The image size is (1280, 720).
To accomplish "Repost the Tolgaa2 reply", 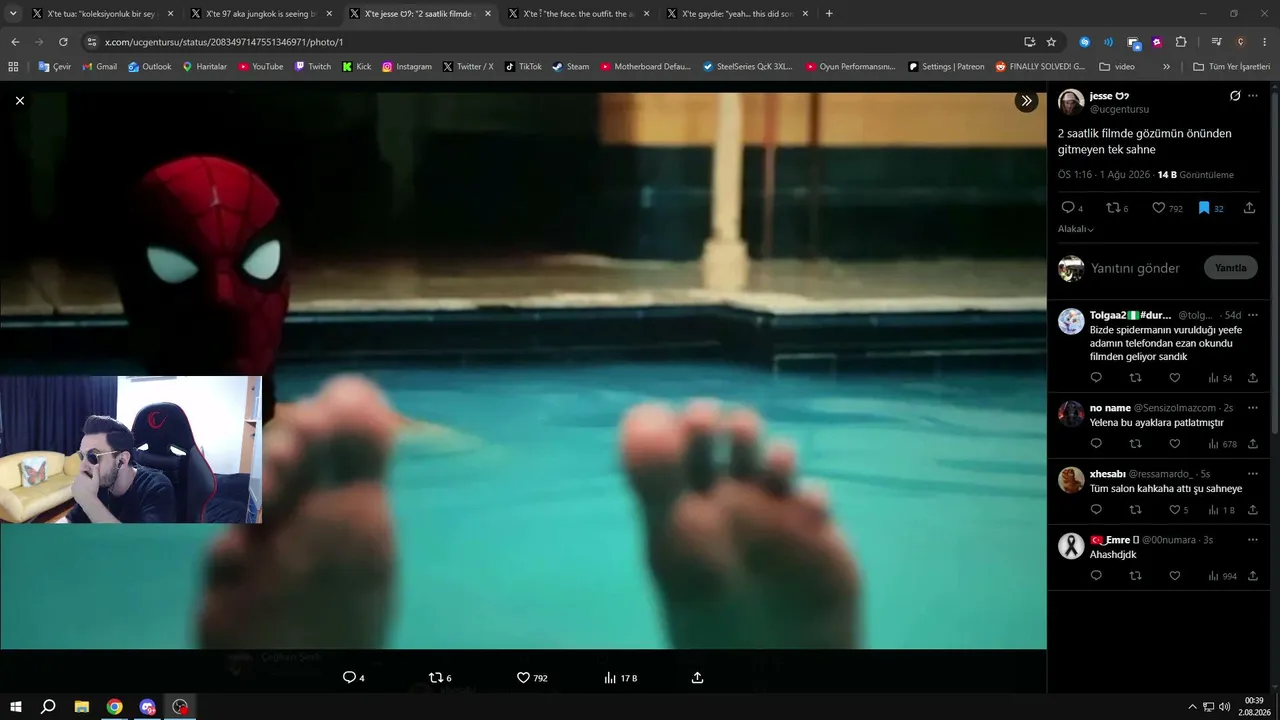I will pyautogui.click(x=1135, y=378).
